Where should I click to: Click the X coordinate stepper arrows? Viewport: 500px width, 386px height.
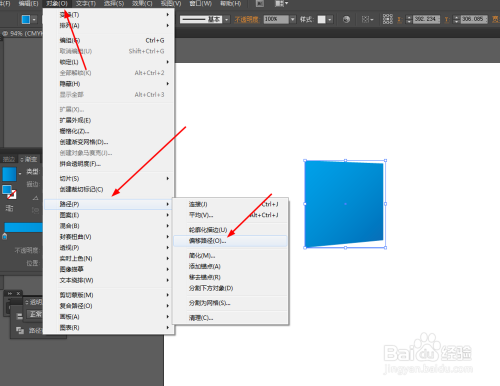point(409,19)
